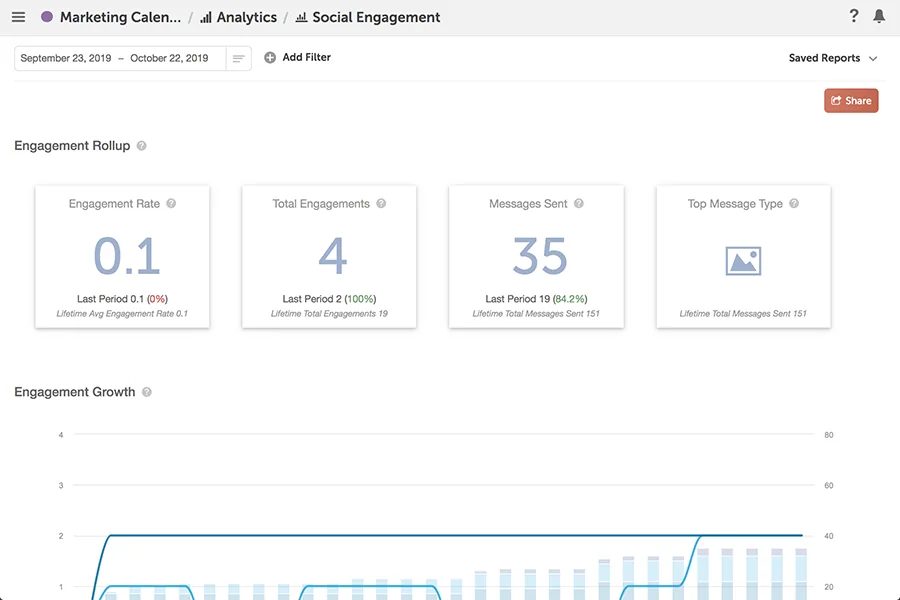Screen dimensions: 900x600
Task: Open the Total Engagements tooltip
Action: (x=380, y=203)
